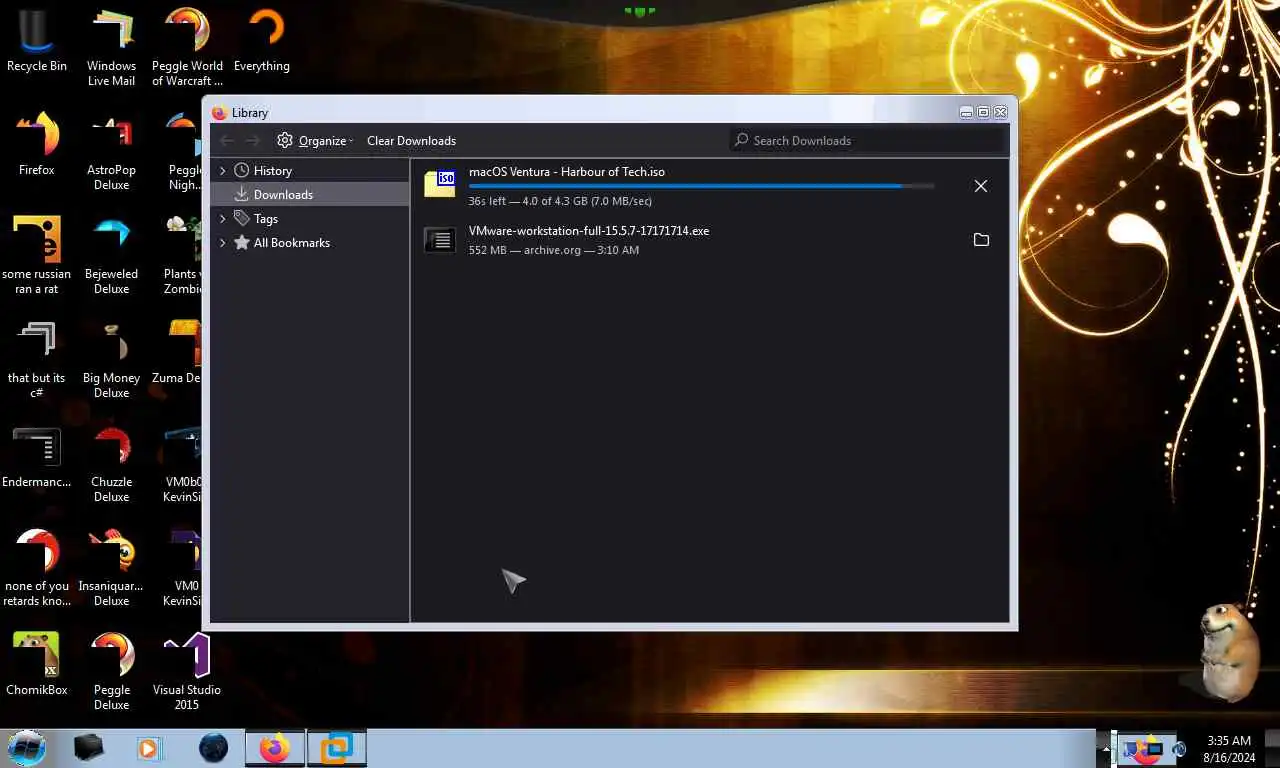The image size is (1280, 768).
Task: Open Chuzzle Deluxe desktop icon
Action: click(112, 464)
